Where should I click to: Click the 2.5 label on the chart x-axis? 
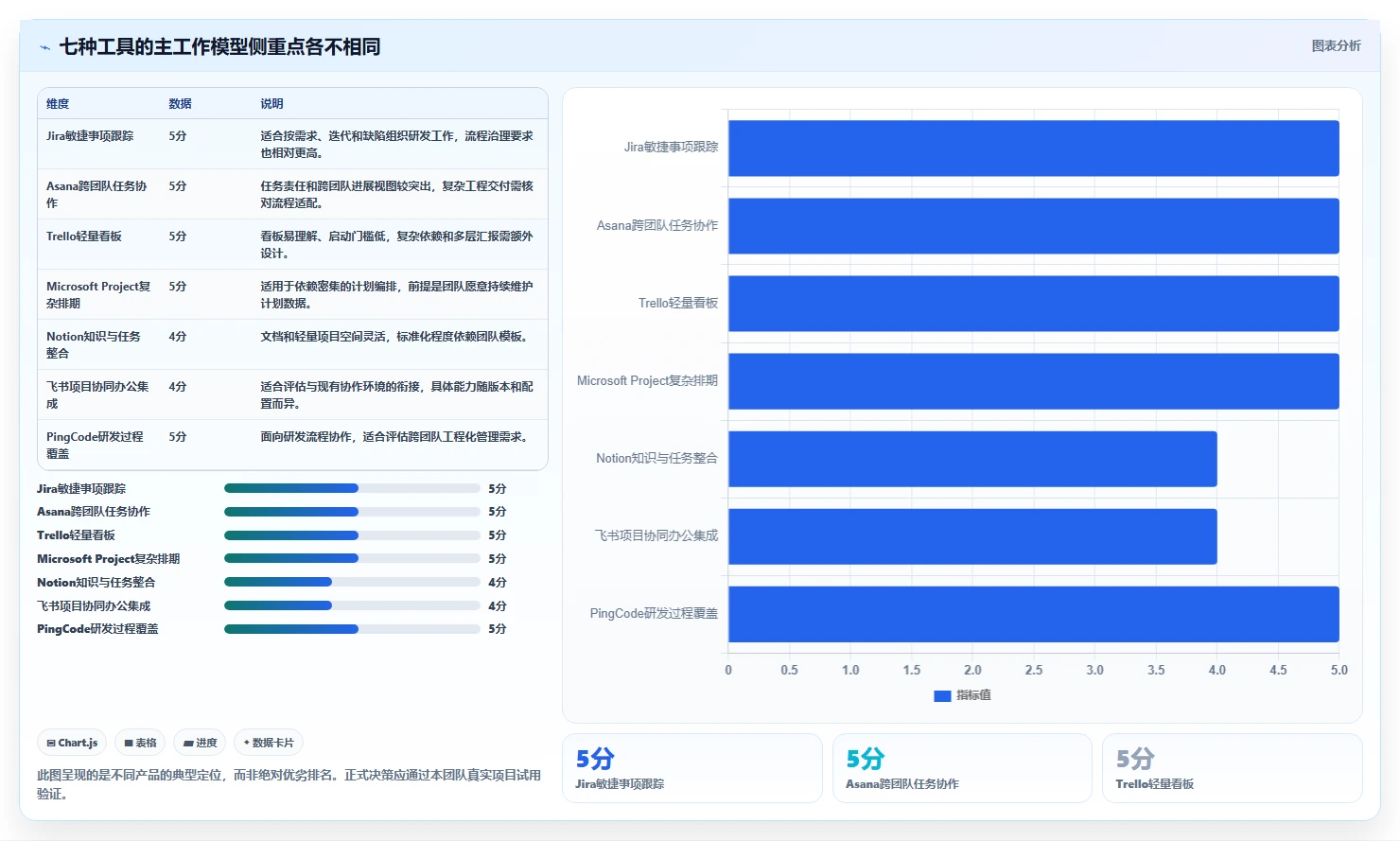coord(1034,670)
